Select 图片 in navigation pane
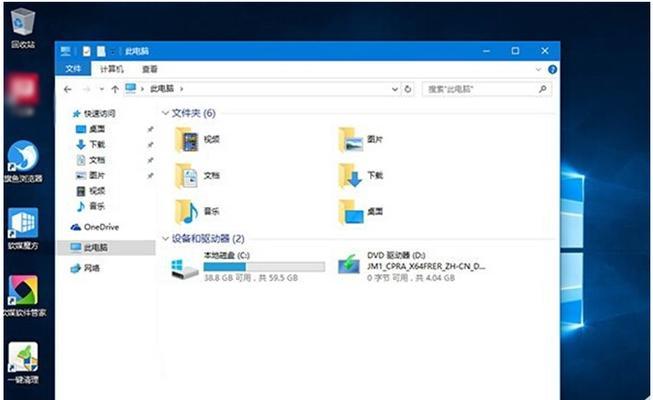The image size is (653, 400). 90,175
